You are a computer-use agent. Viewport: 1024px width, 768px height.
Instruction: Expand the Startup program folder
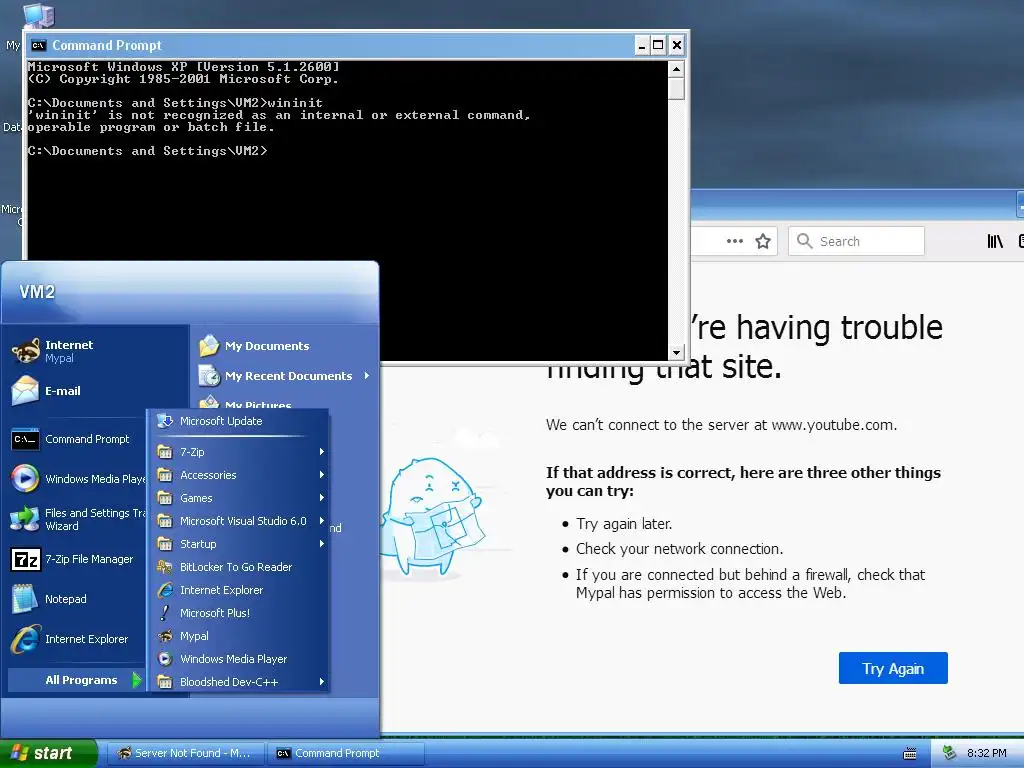pyautogui.click(x=240, y=544)
